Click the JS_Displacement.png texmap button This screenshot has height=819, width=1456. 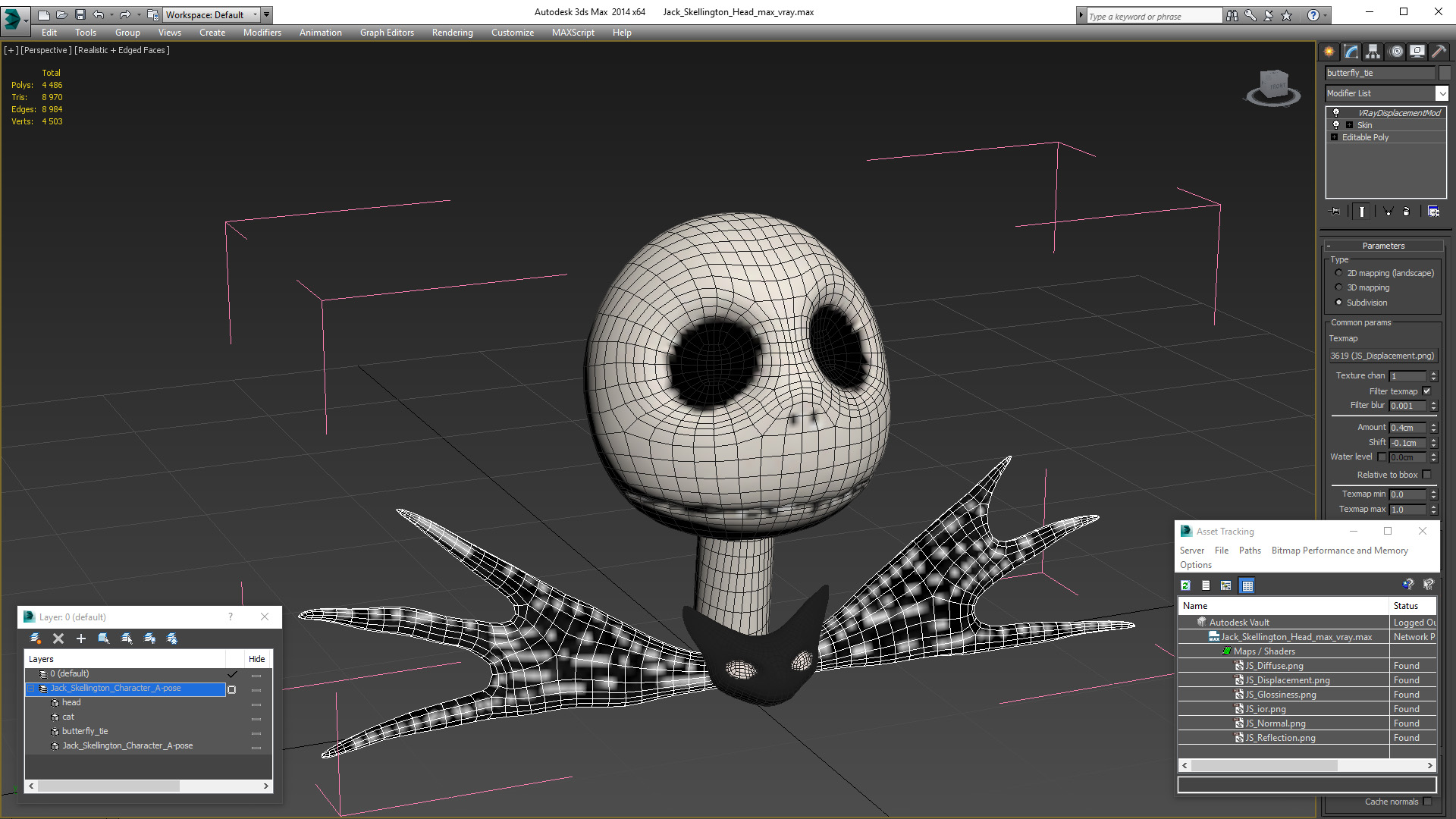coord(1383,356)
